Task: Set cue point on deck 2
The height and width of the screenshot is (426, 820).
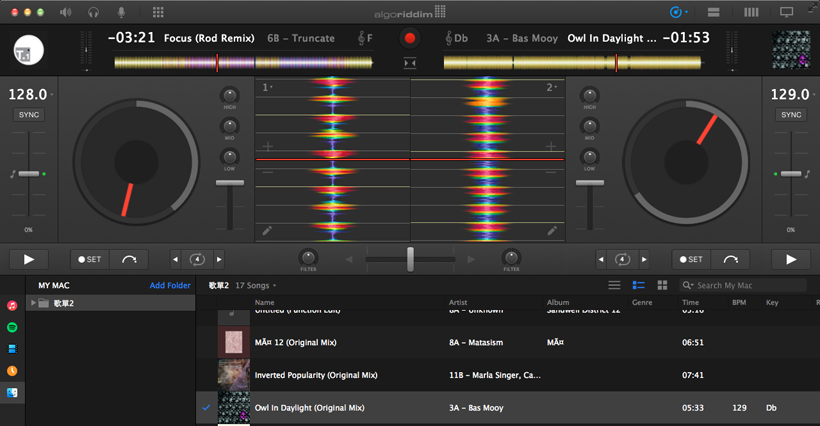Action: [x=691, y=259]
